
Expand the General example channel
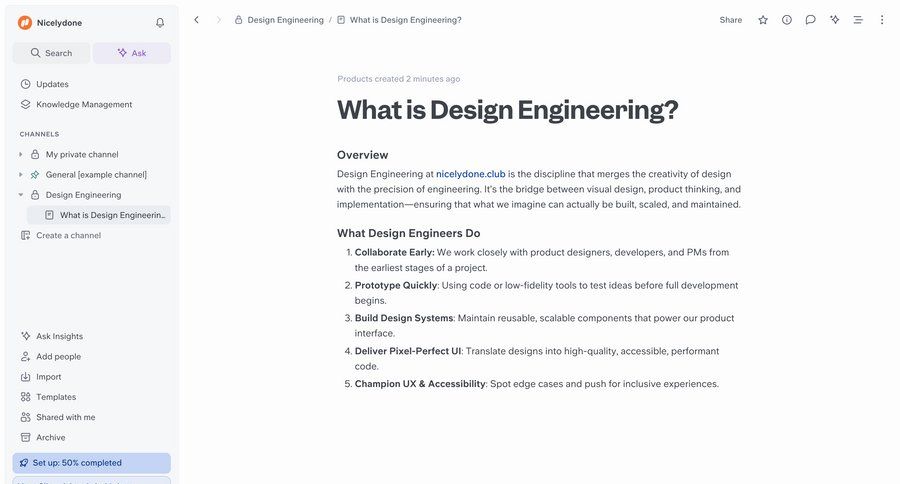click(x=21, y=174)
